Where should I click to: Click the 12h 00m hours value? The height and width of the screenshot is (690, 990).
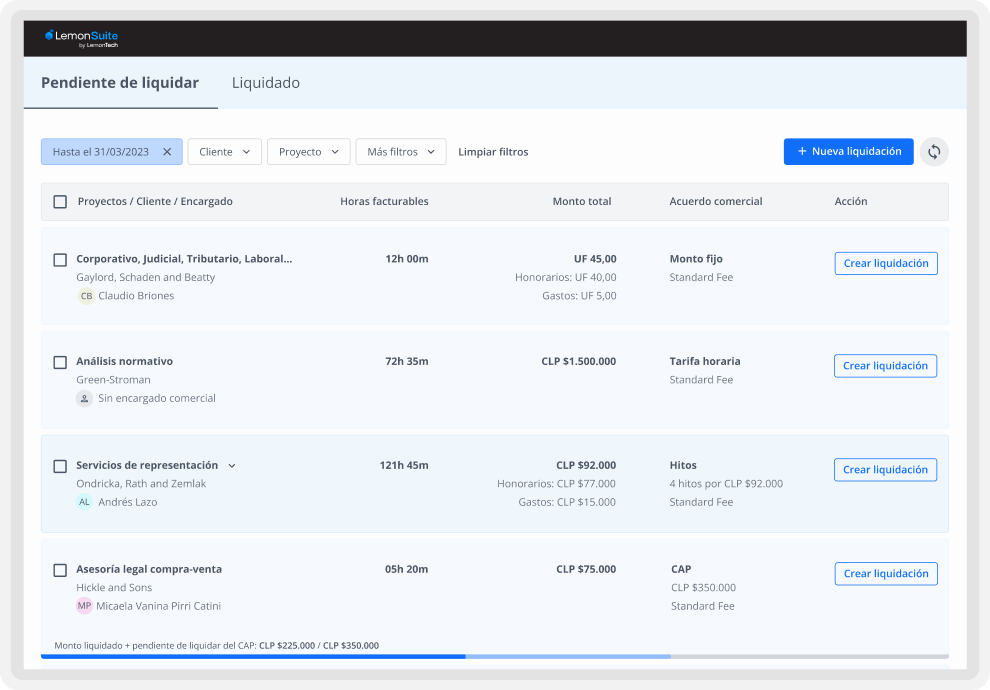(407, 259)
